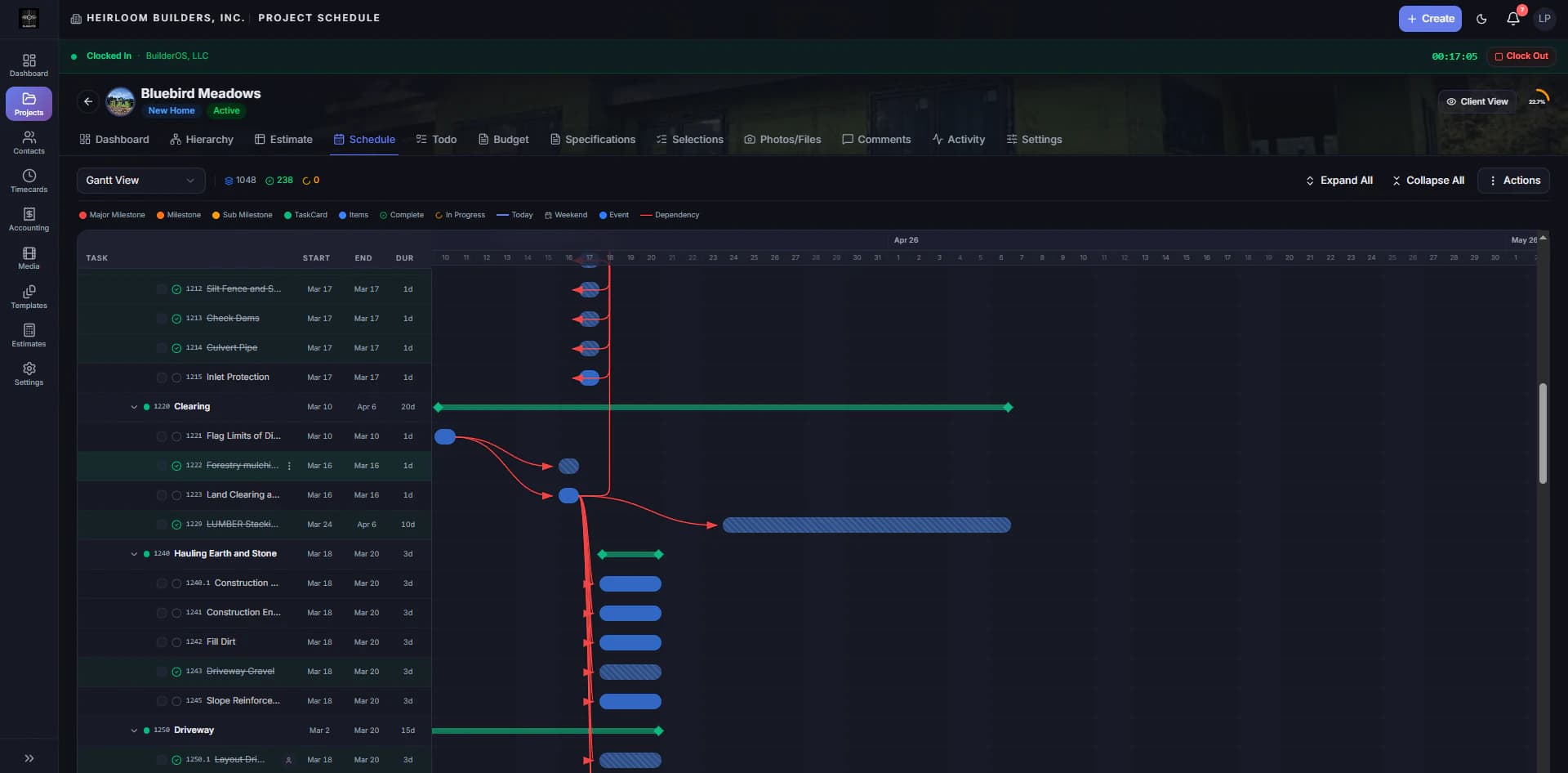Uncheck completed Driveway Gravel circle
1568x773 pixels.
pyautogui.click(x=176, y=672)
